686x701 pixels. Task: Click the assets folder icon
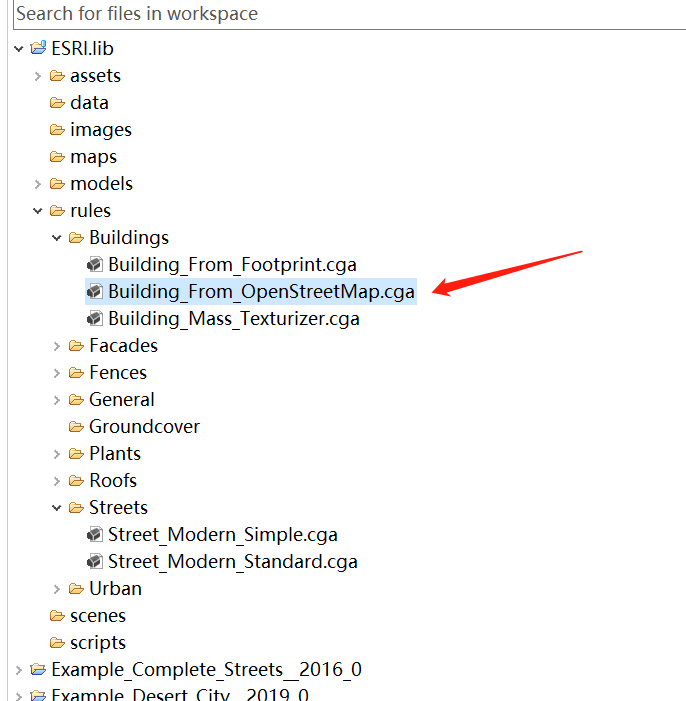click(57, 76)
